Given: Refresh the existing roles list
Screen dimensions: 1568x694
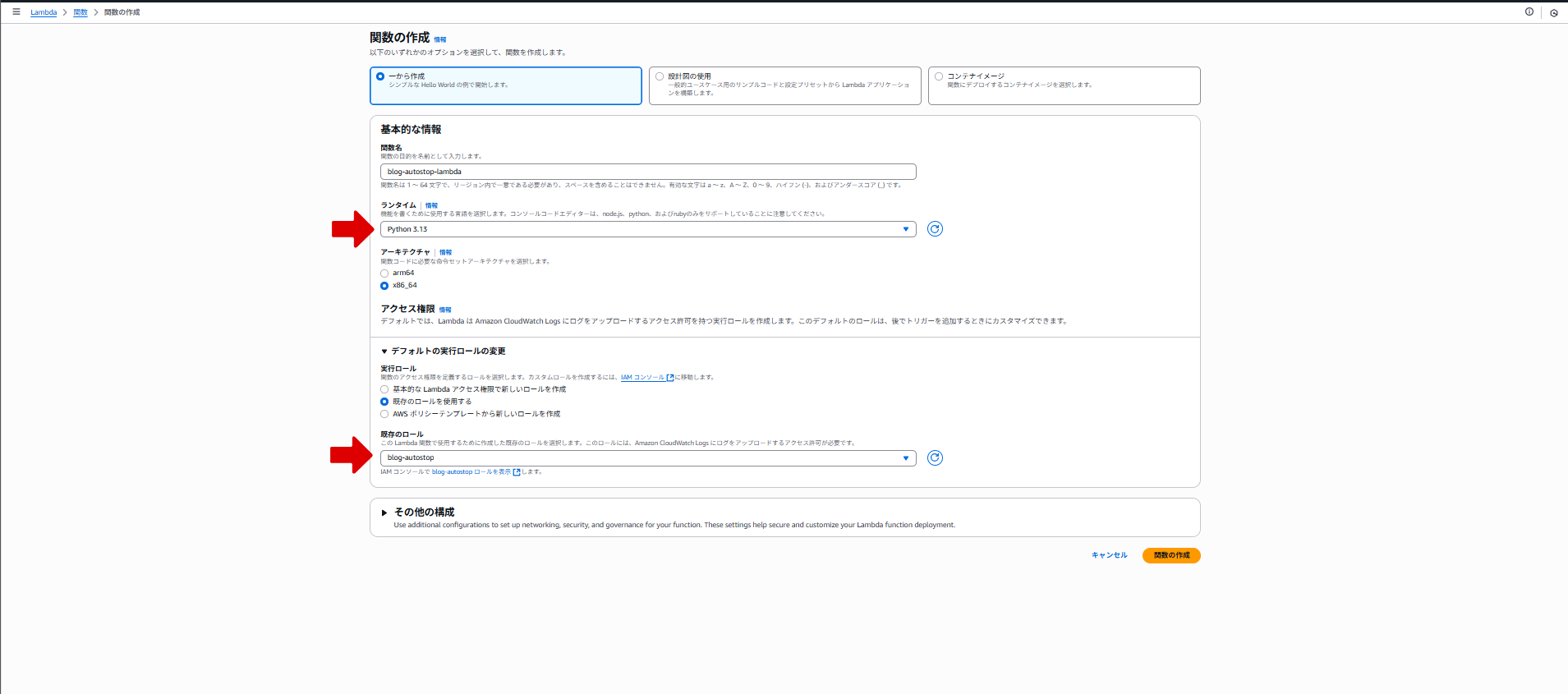Looking at the screenshot, I should 935,458.
